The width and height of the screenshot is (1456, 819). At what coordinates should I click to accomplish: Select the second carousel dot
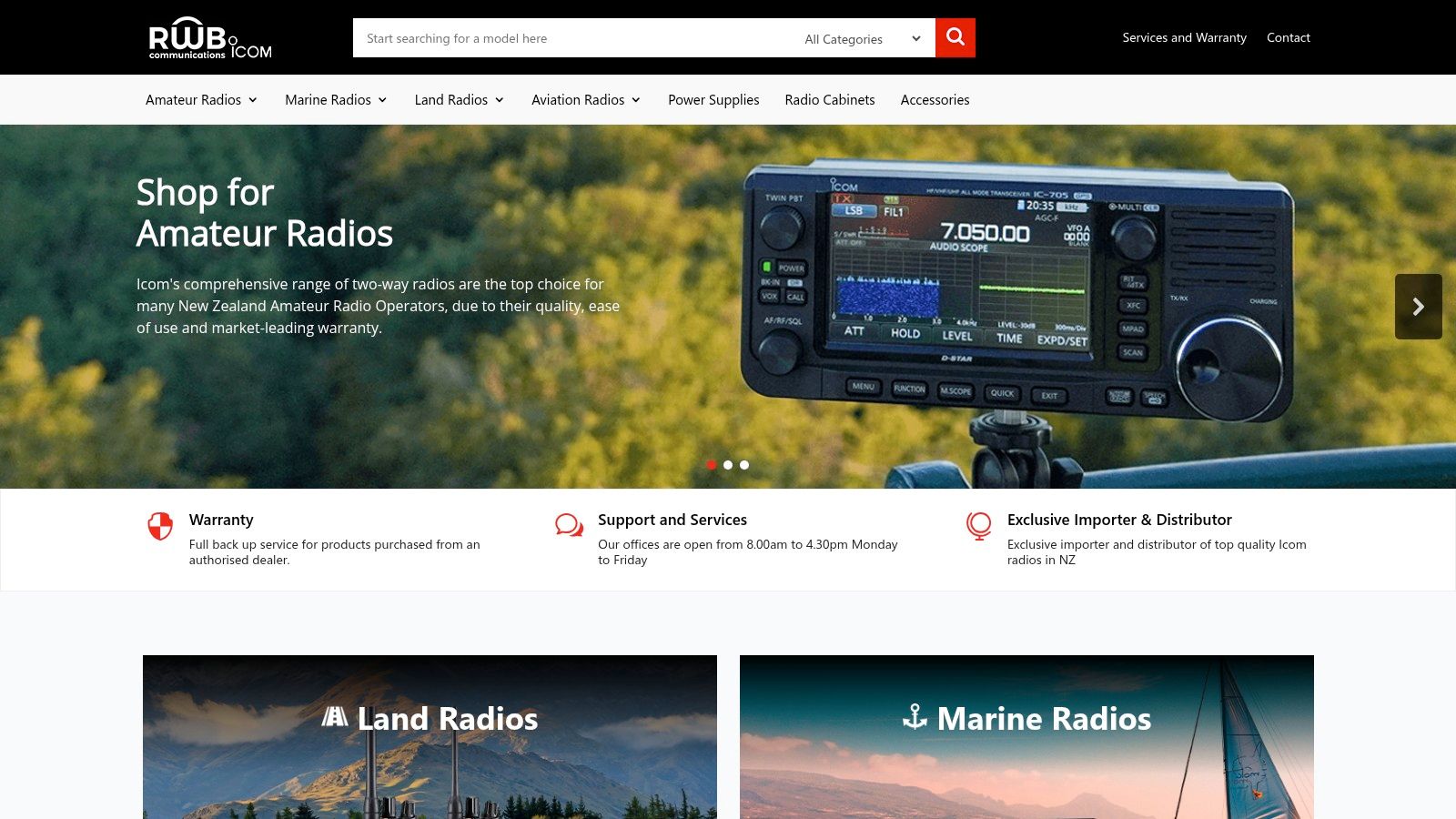tap(728, 465)
